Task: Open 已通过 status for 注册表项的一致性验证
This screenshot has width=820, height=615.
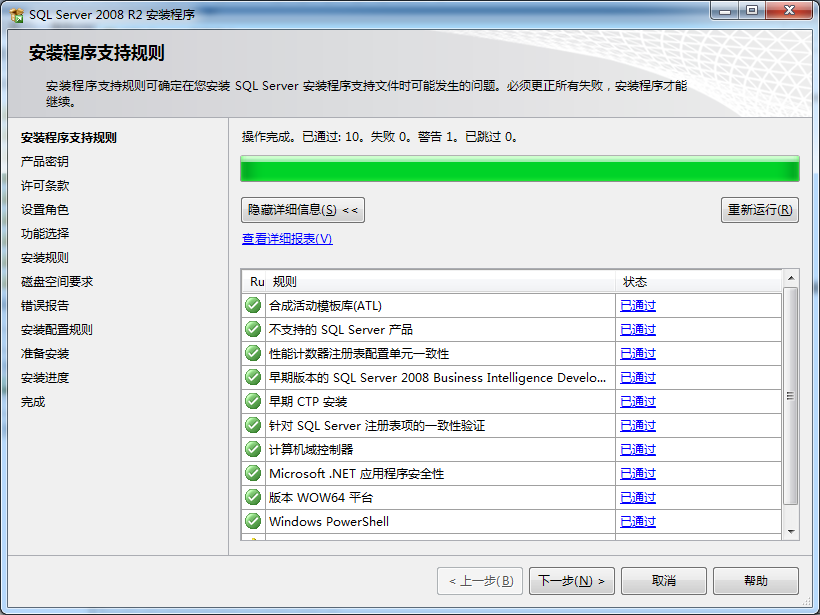Action: (637, 426)
